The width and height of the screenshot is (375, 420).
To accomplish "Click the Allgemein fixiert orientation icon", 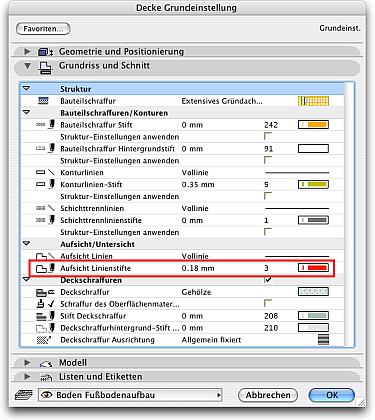I will click(323, 340).
